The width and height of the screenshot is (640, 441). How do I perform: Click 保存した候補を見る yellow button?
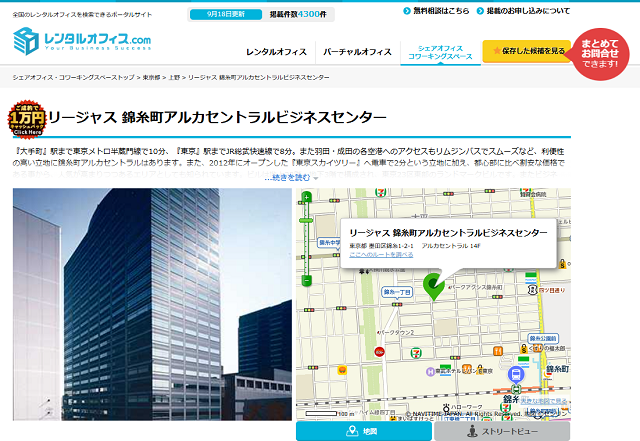(526, 51)
